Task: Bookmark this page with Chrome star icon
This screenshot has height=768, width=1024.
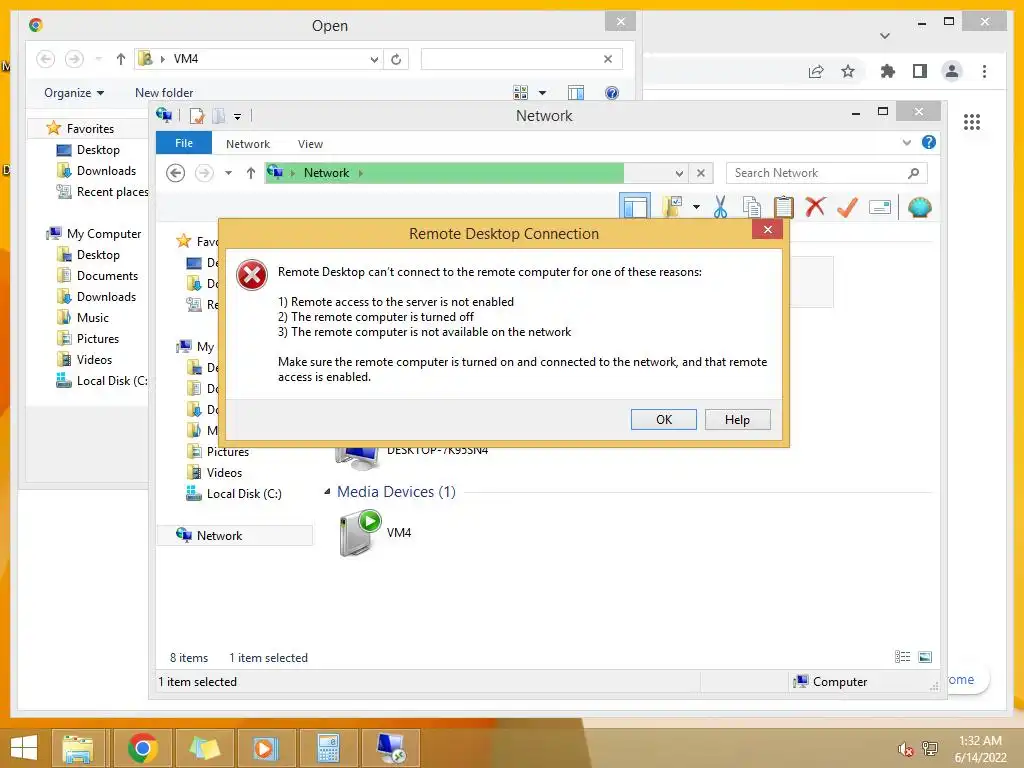Action: coord(848,71)
